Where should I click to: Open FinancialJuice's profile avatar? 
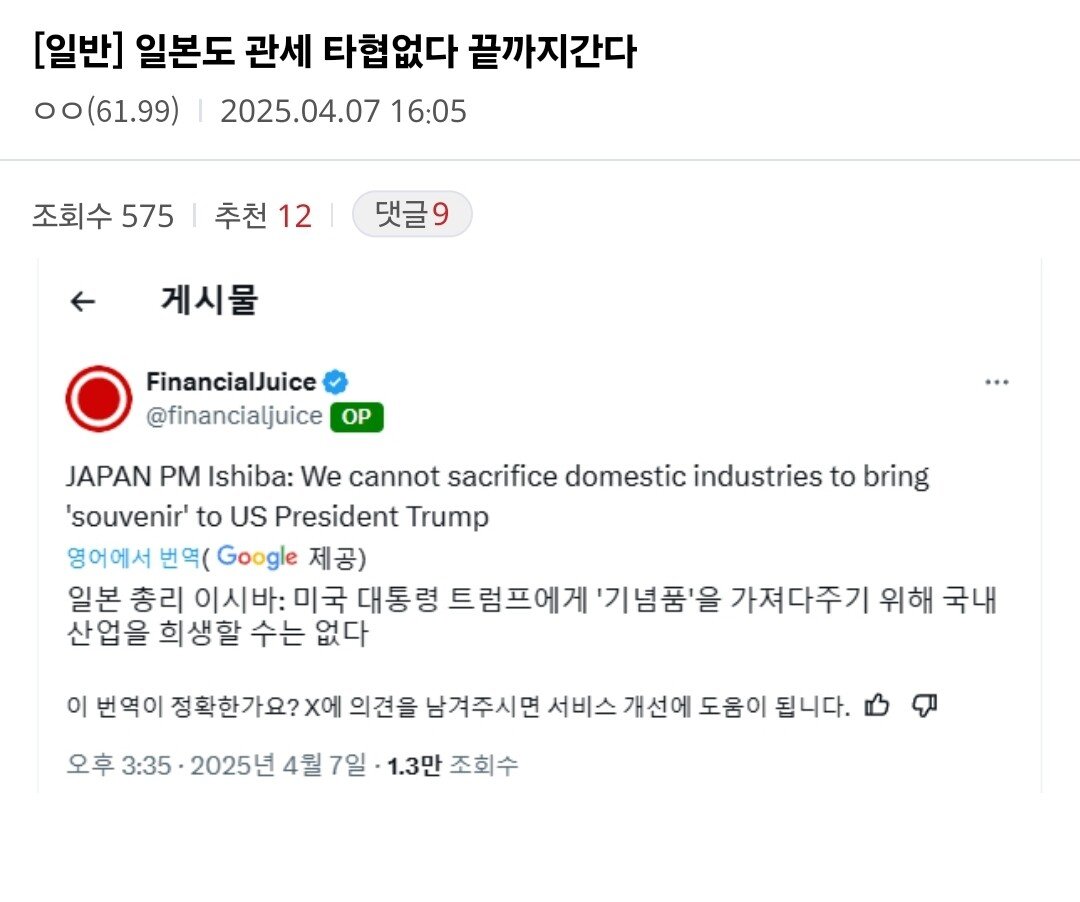97,398
